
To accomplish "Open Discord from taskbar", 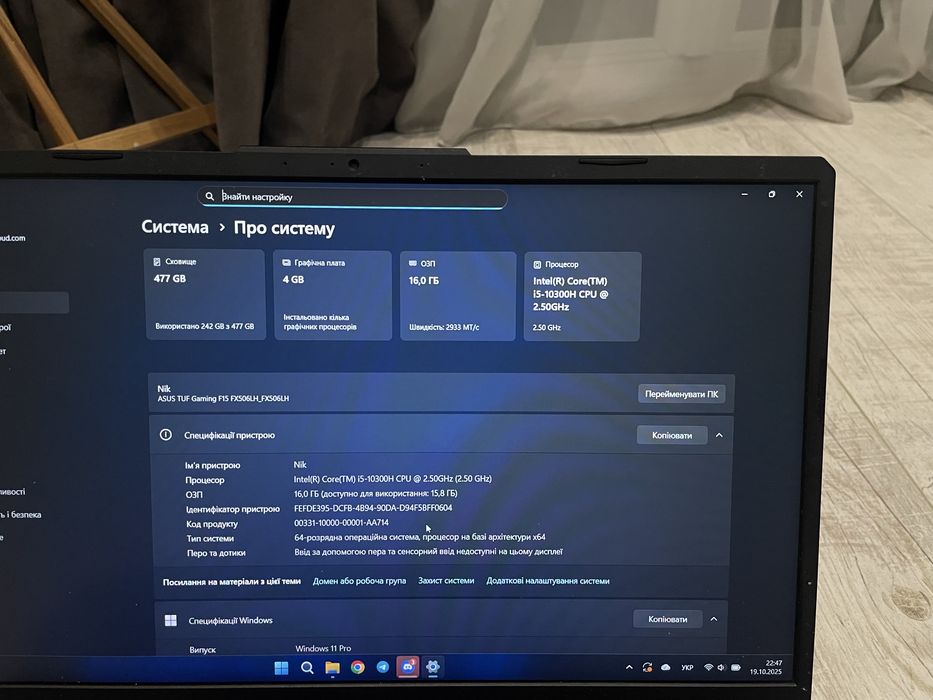I will pyautogui.click(x=408, y=667).
